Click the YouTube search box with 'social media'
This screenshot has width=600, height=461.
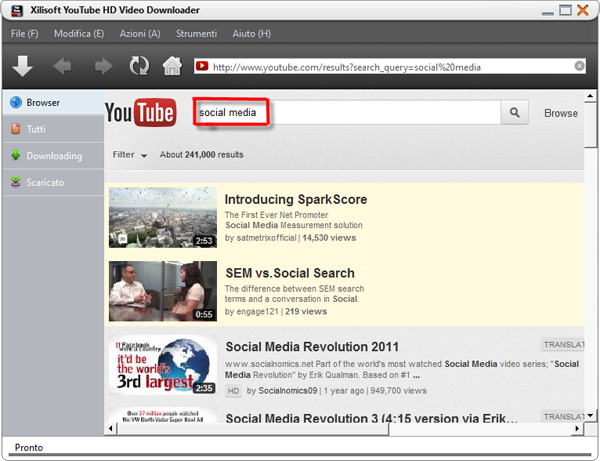[x=347, y=112]
